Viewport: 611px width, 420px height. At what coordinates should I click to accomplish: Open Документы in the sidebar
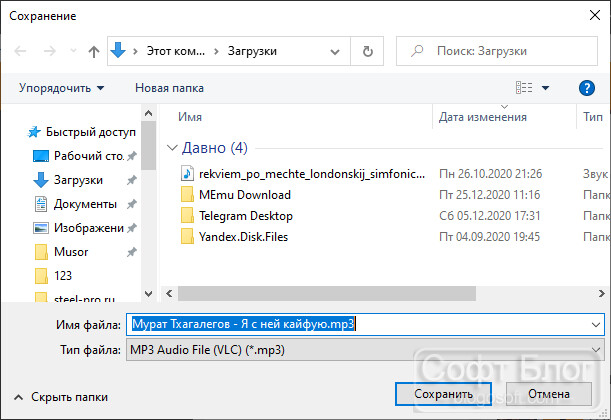[84, 204]
